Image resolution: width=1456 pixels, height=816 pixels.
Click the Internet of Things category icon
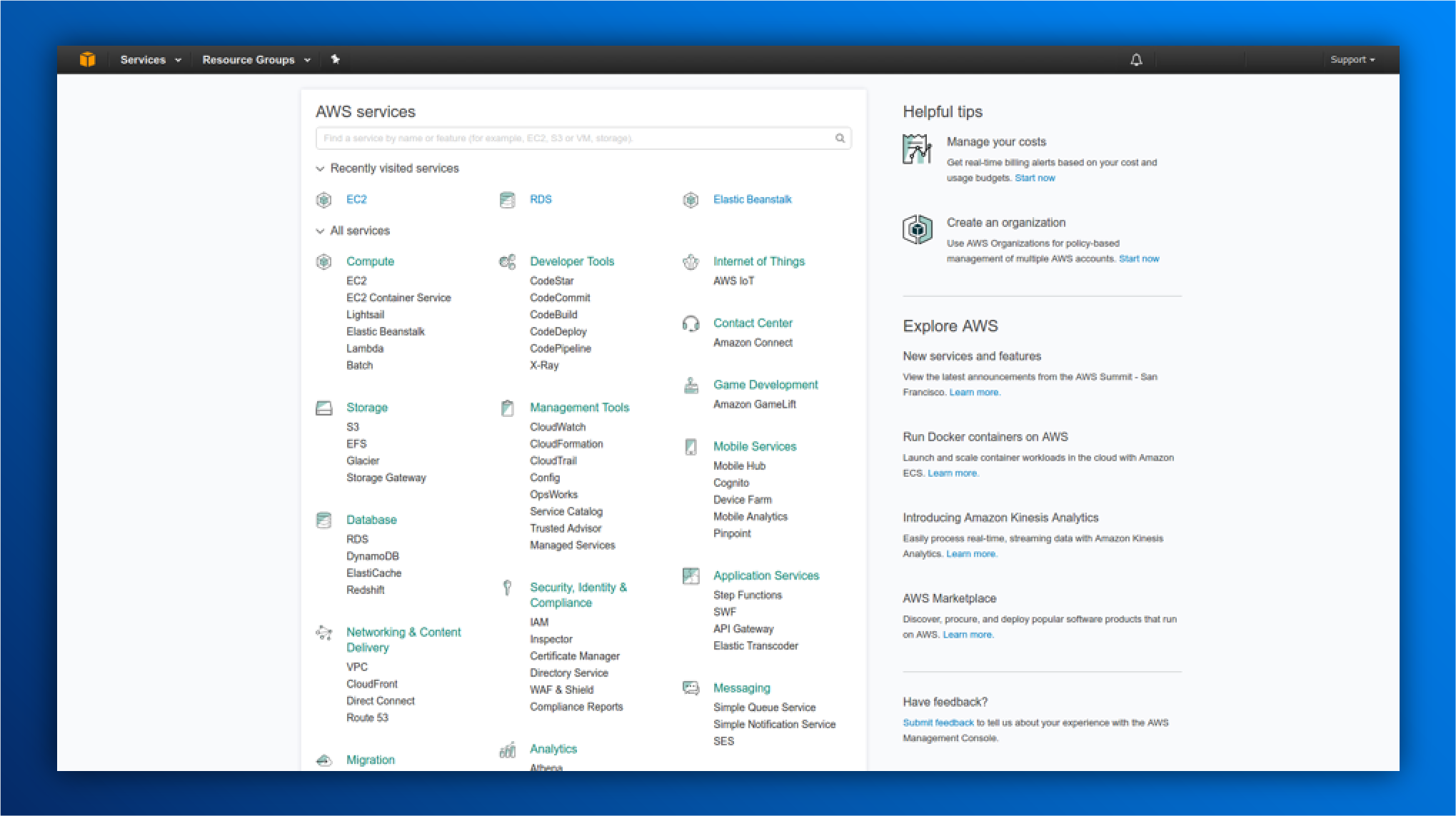click(x=691, y=262)
